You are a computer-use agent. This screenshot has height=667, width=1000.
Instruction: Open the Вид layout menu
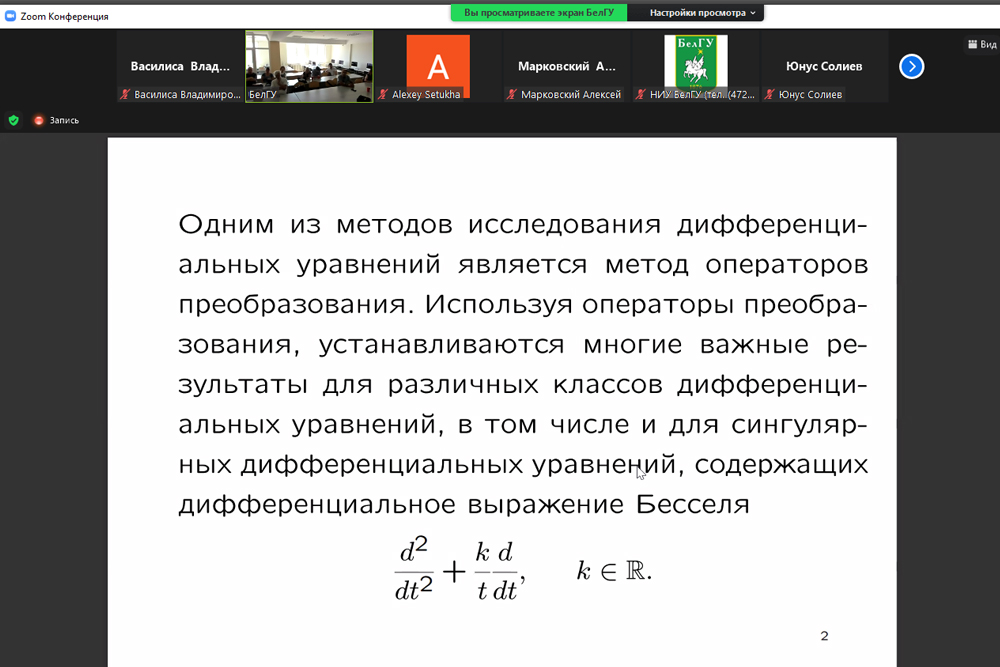(980, 44)
